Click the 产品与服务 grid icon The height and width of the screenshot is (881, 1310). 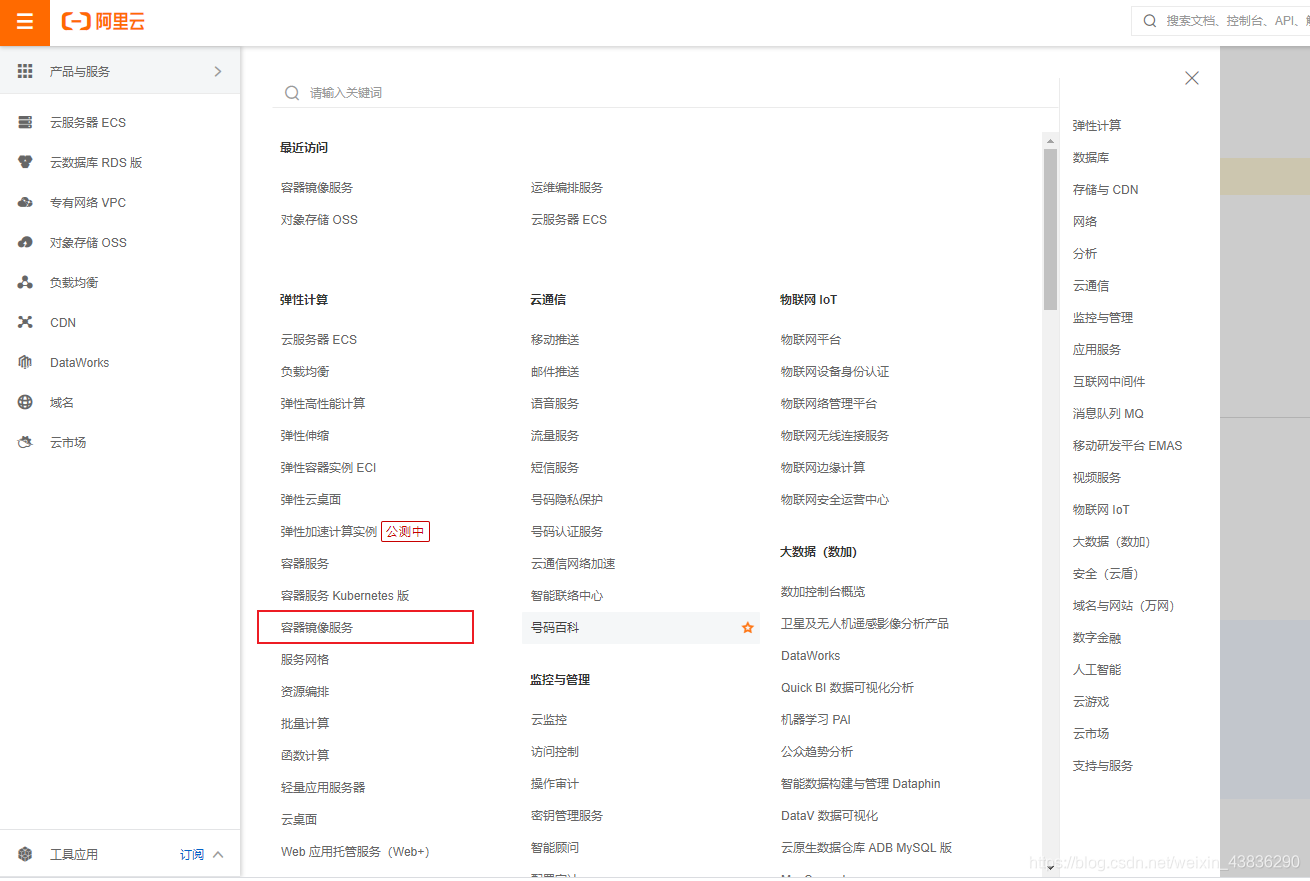25,72
